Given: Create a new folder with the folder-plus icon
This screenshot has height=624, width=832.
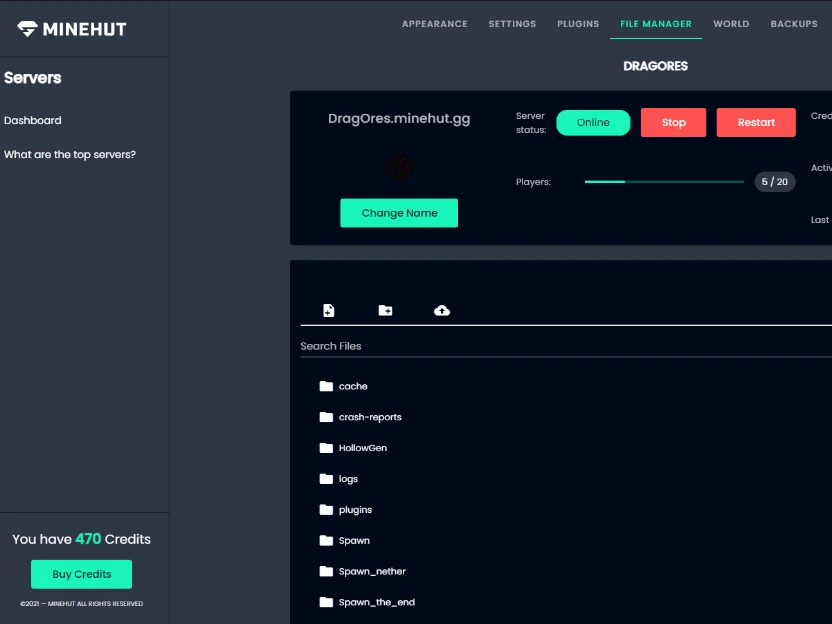Looking at the screenshot, I should [x=385, y=310].
